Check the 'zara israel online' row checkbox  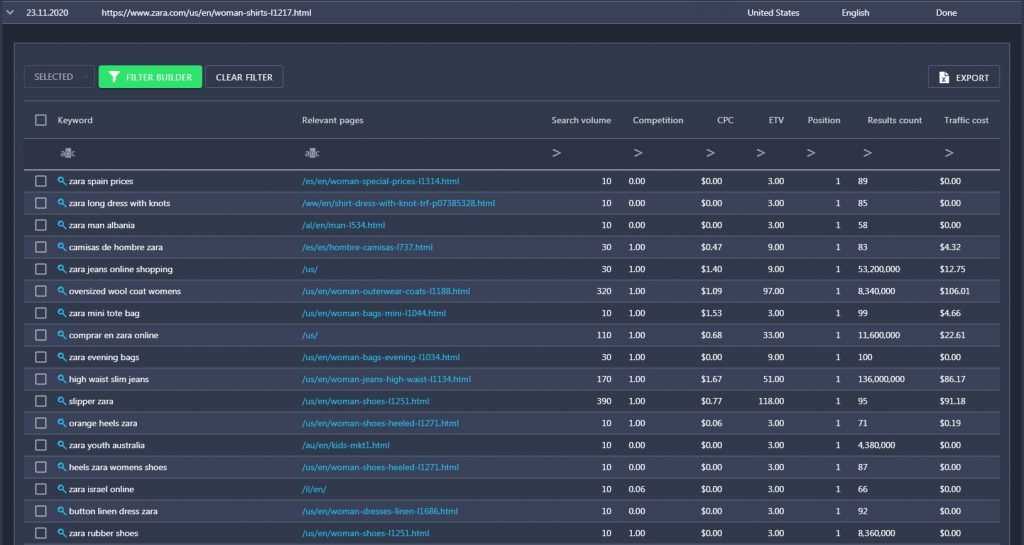pos(40,488)
